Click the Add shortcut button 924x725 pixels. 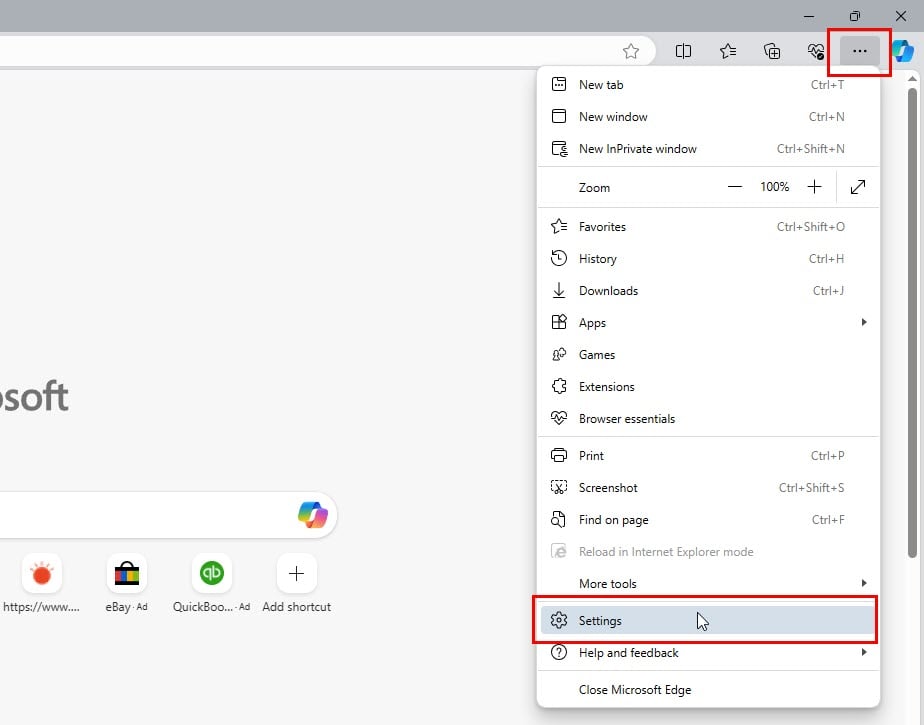pyautogui.click(x=296, y=574)
